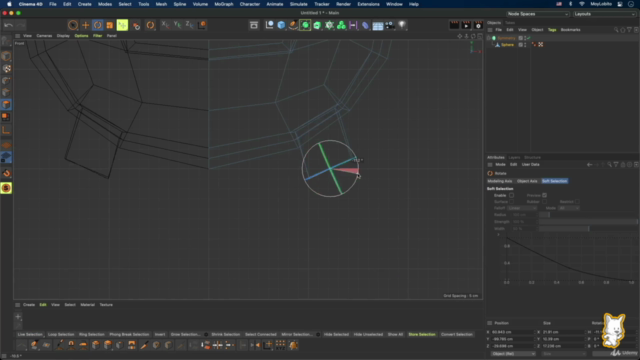The height and width of the screenshot is (360, 640).
Task: Open the Simulate menu
Action: 298,4
